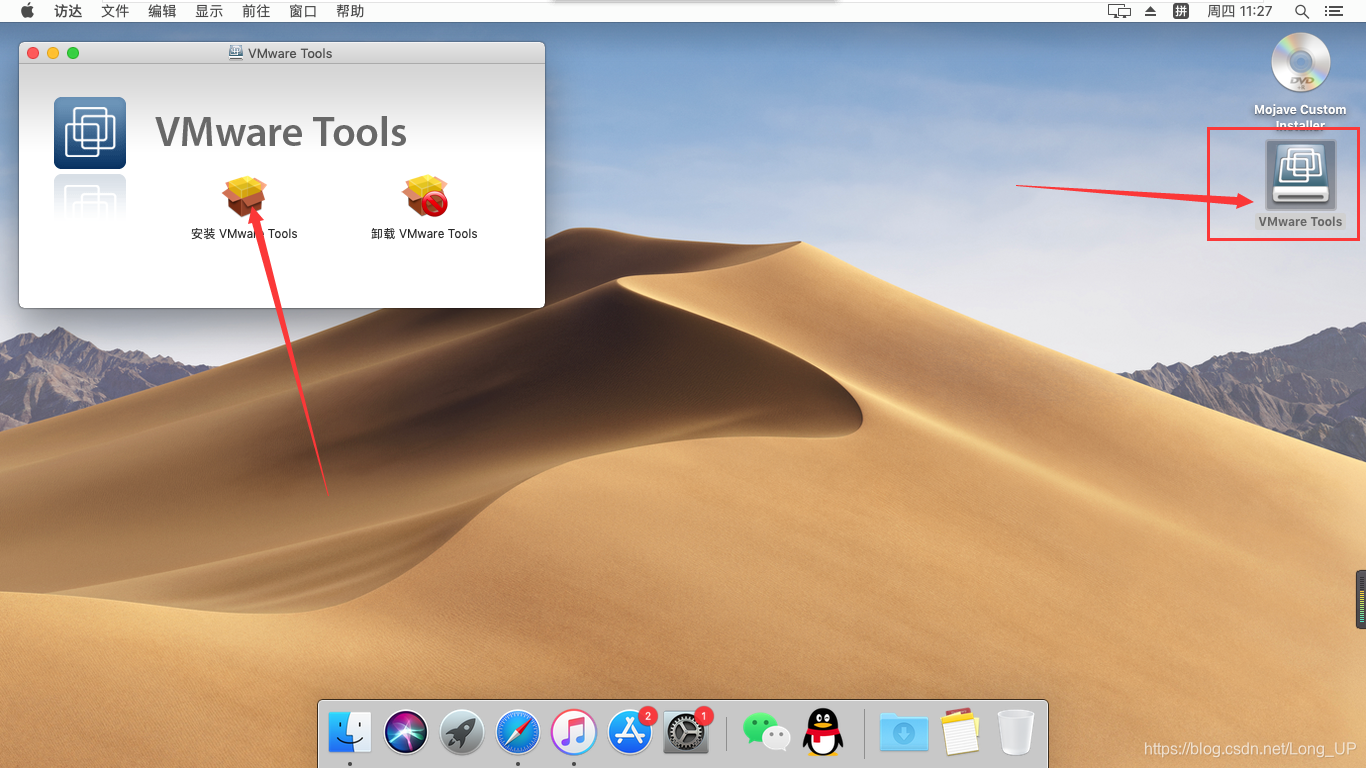Image resolution: width=1366 pixels, height=768 pixels.
Task: Open the 前往 menu
Action: 256,11
